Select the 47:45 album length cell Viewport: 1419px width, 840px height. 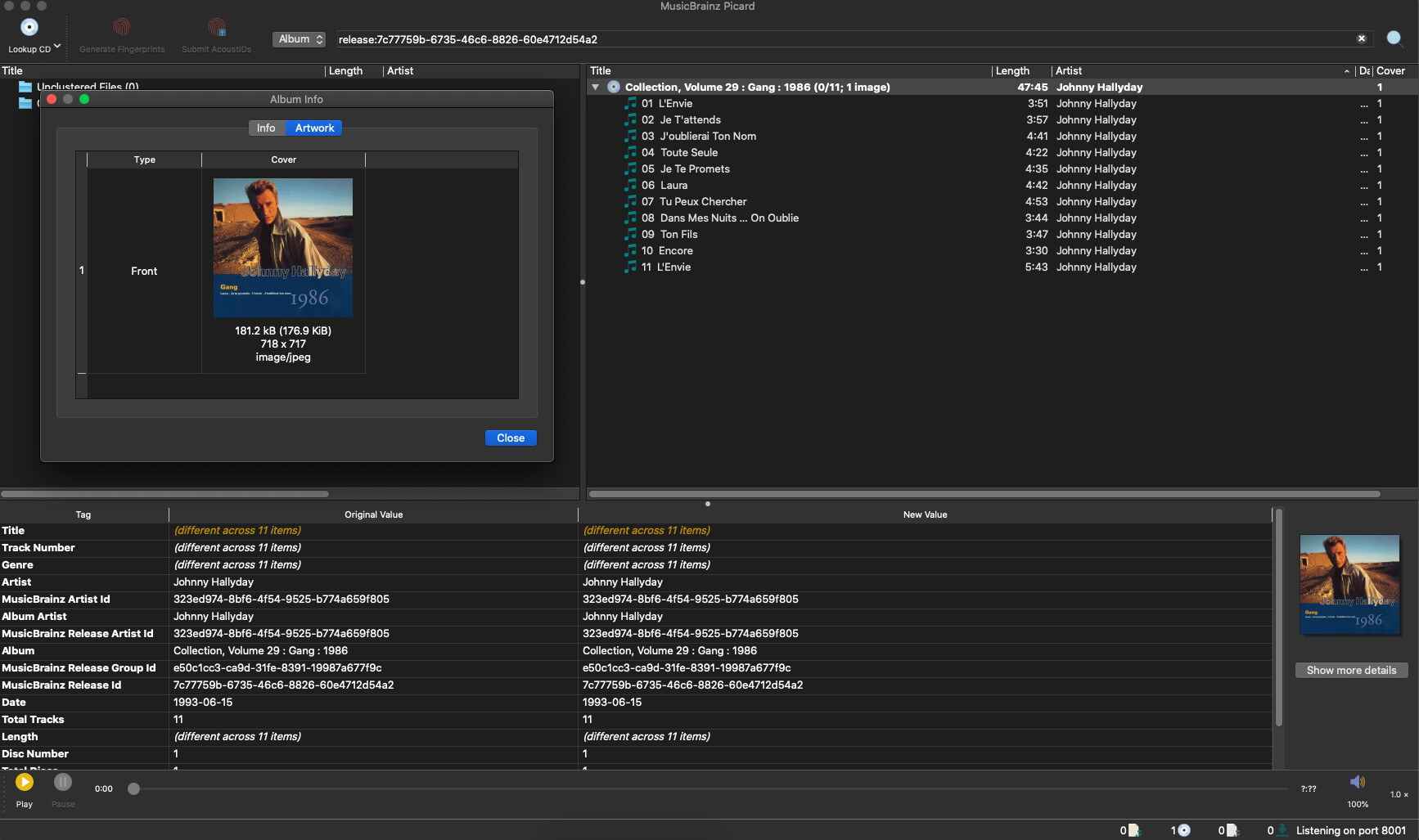coord(1033,88)
